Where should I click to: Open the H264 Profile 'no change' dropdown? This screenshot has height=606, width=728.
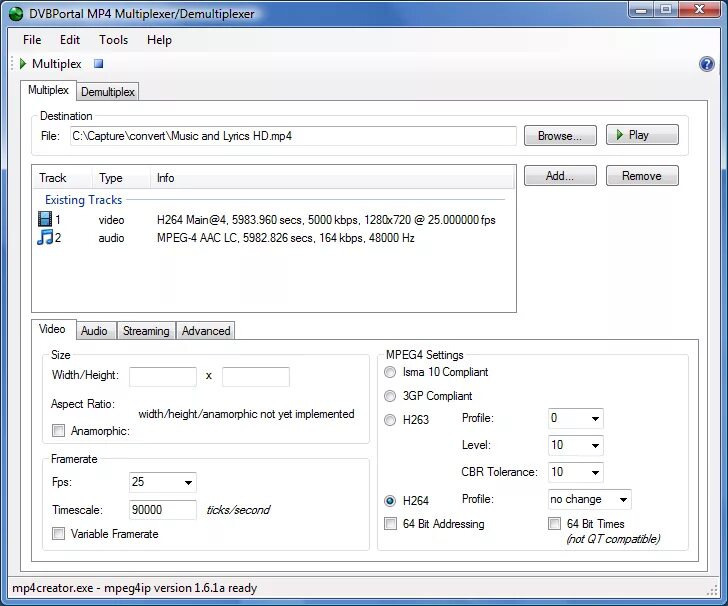click(590, 499)
